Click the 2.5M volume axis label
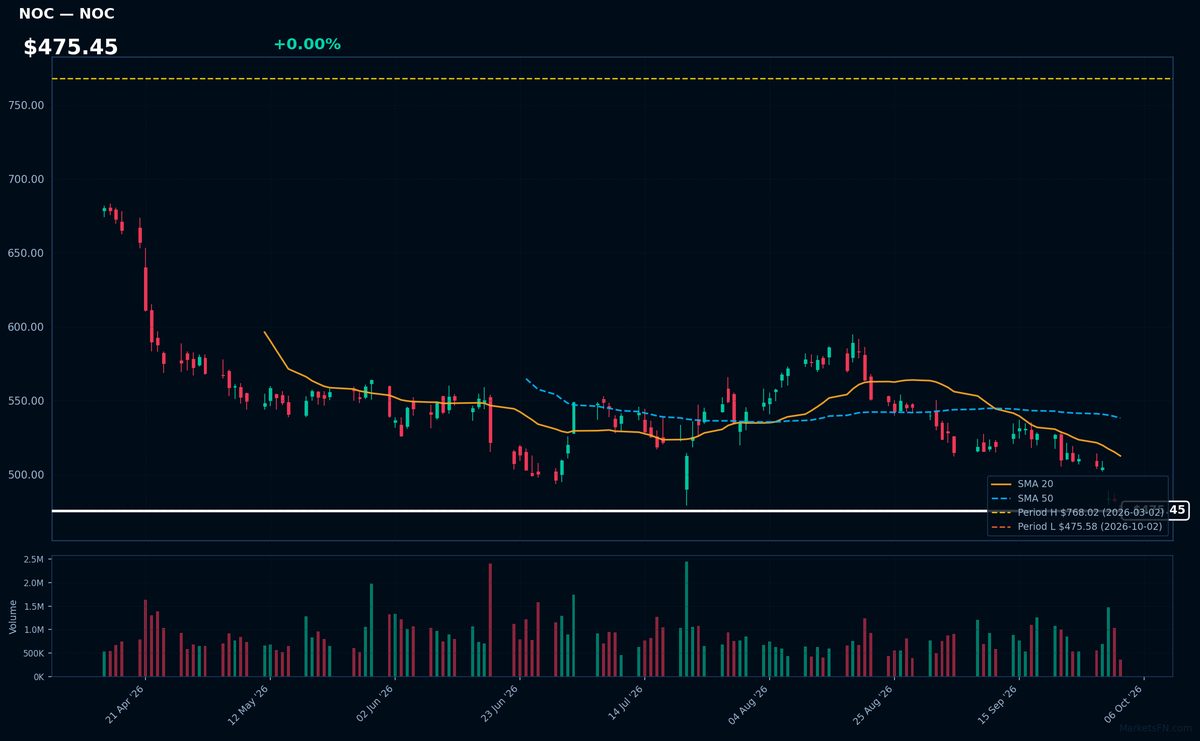The image size is (1200, 741). 34,559
